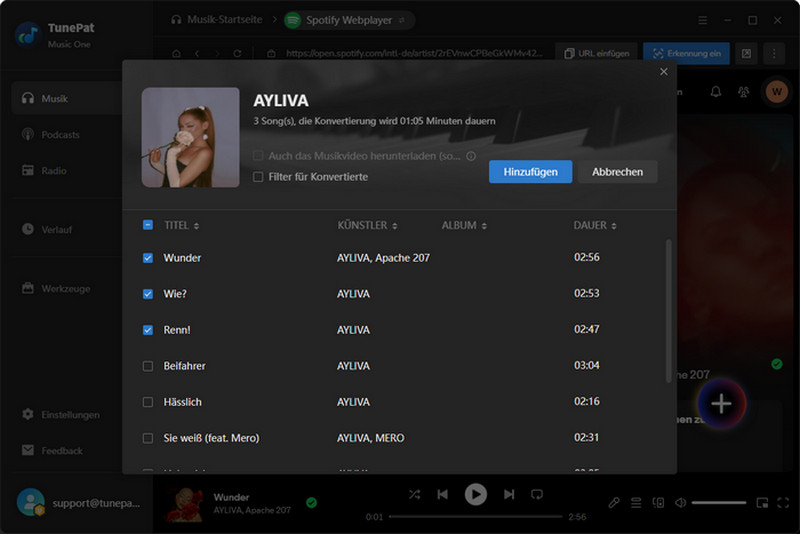Click the now-playing Wunder cover art
This screenshot has width=800, height=534.
tap(185, 503)
